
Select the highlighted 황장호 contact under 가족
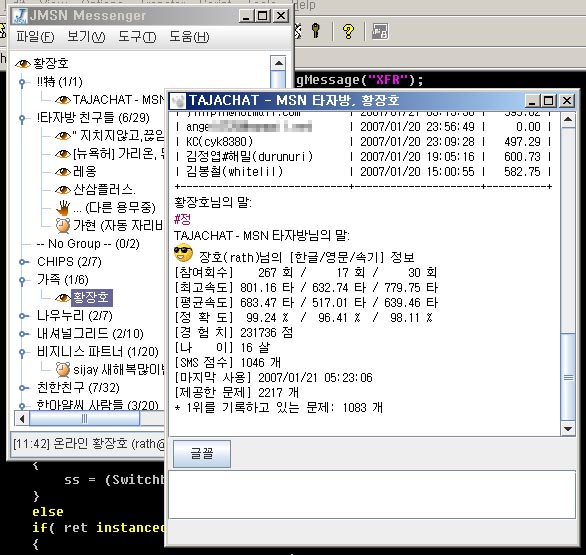pos(92,297)
